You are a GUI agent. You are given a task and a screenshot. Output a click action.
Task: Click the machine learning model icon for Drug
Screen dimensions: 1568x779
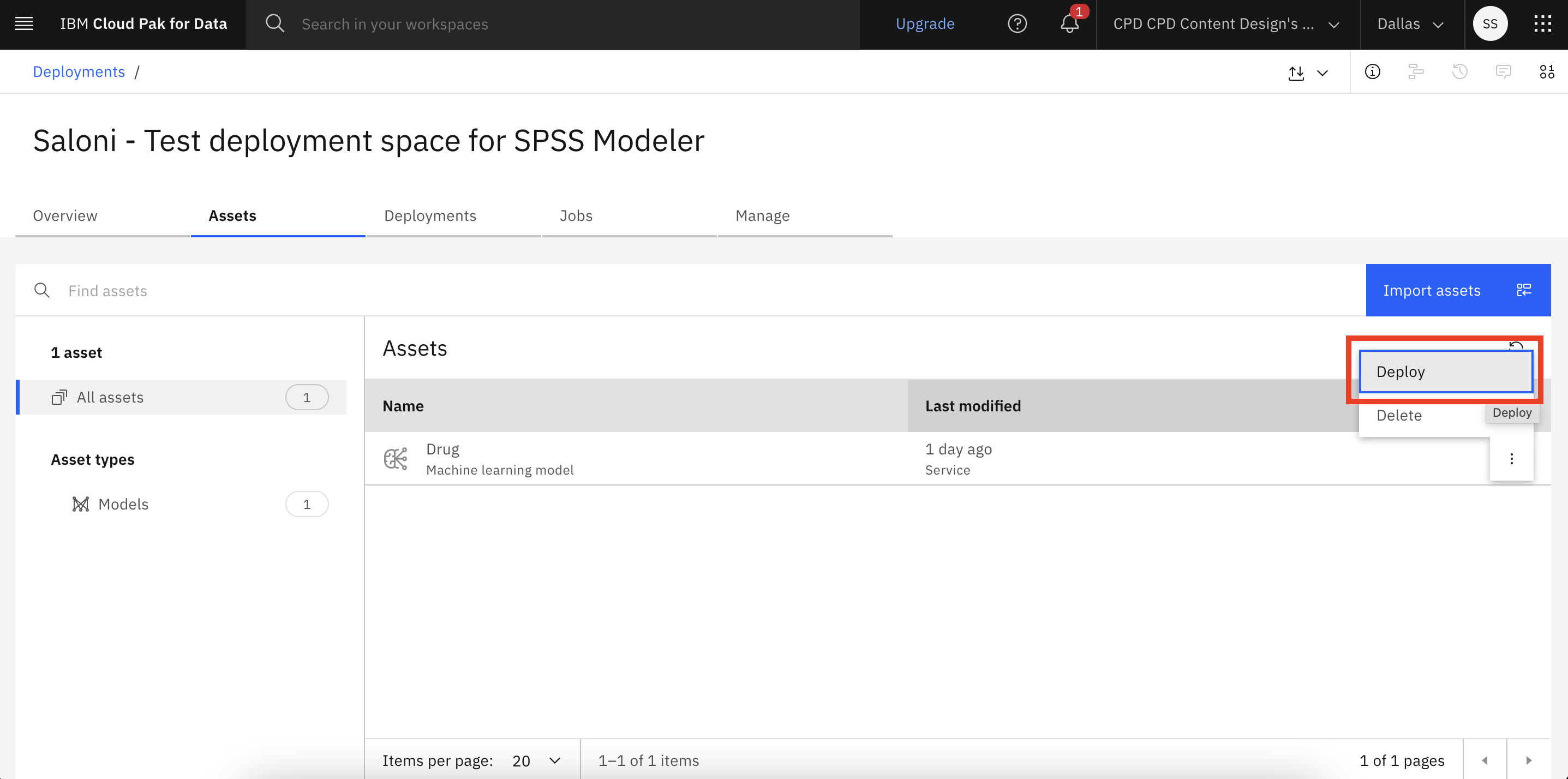coord(396,459)
